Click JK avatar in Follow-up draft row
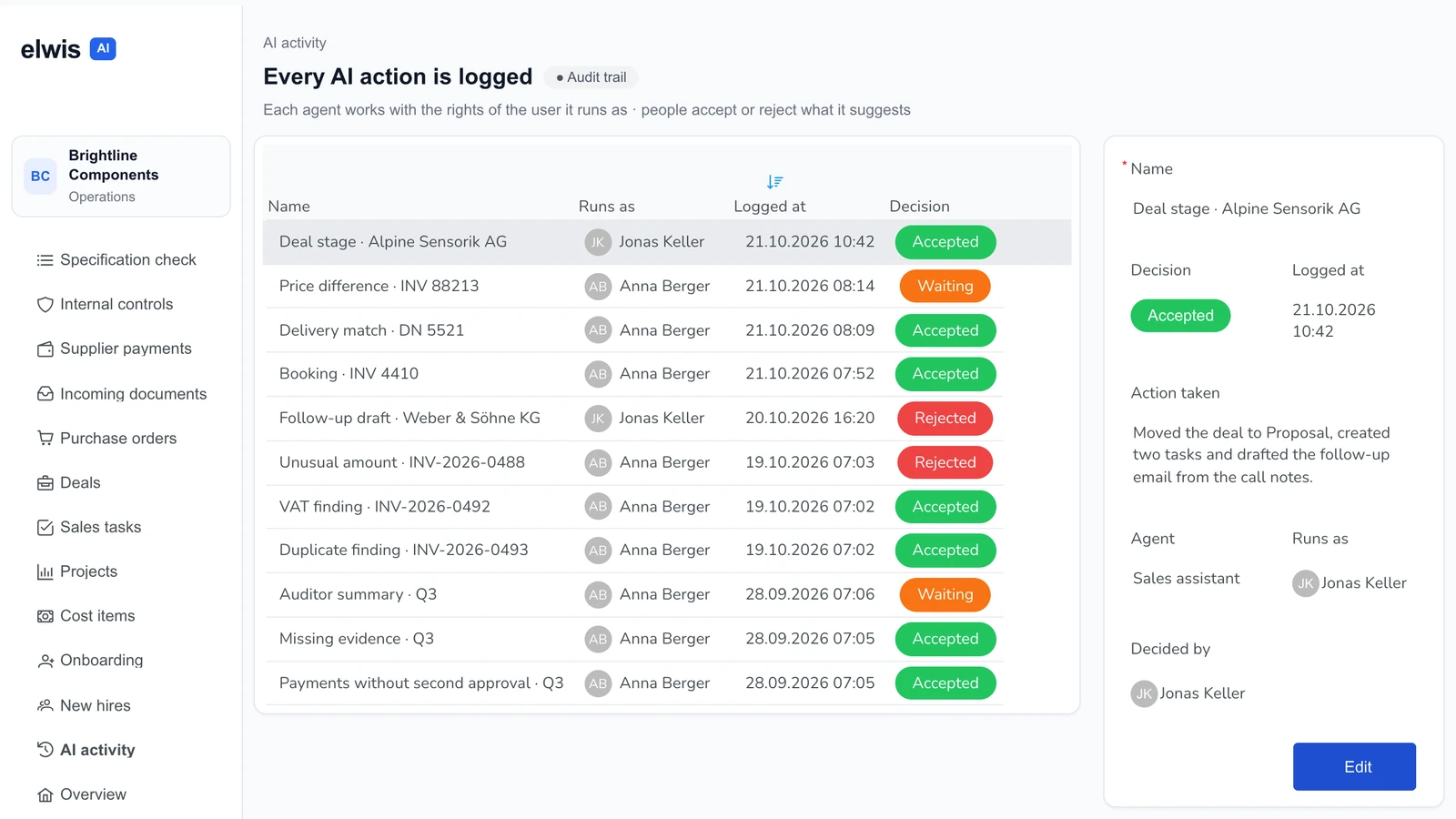1456x819 pixels. (598, 419)
